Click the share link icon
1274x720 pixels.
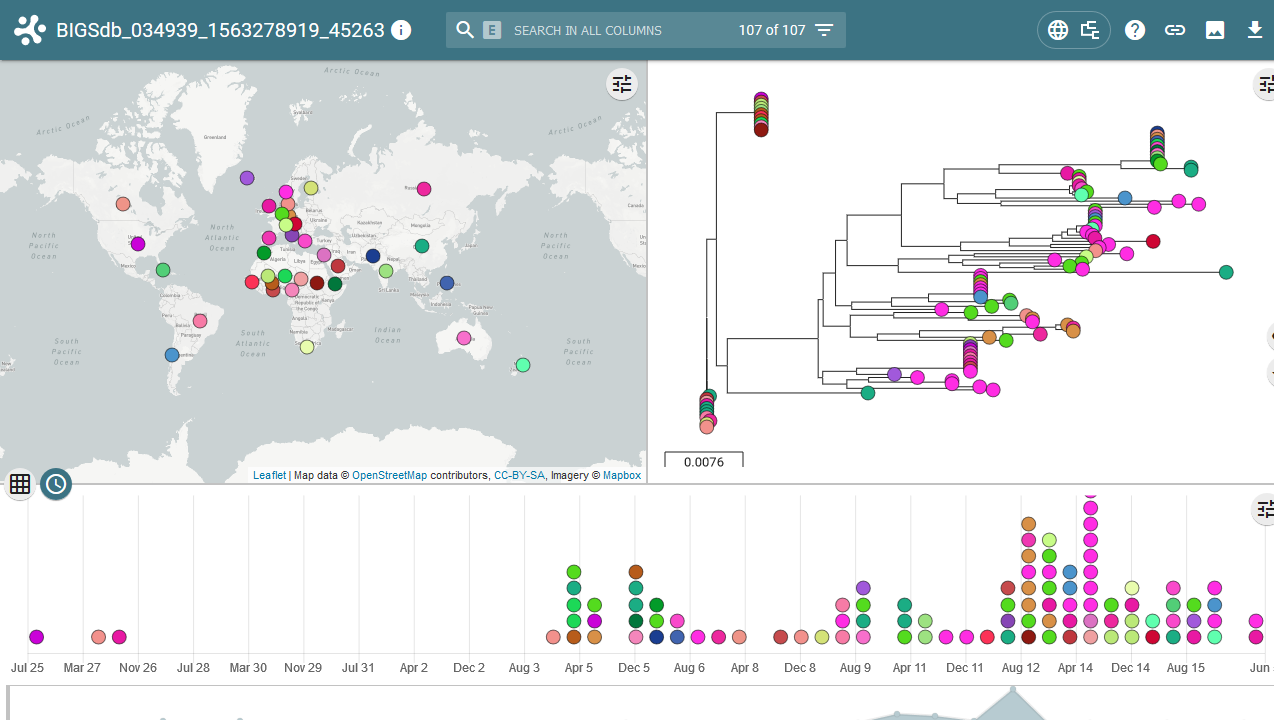(x=1175, y=30)
